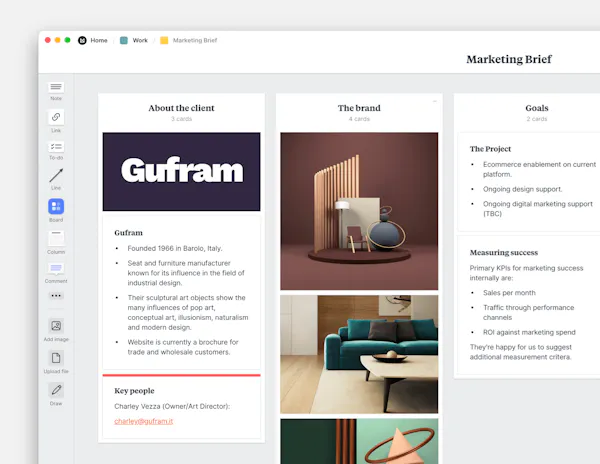Click the Gufram note heading
Viewport: 600px width, 464px height.
click(128, 233)
